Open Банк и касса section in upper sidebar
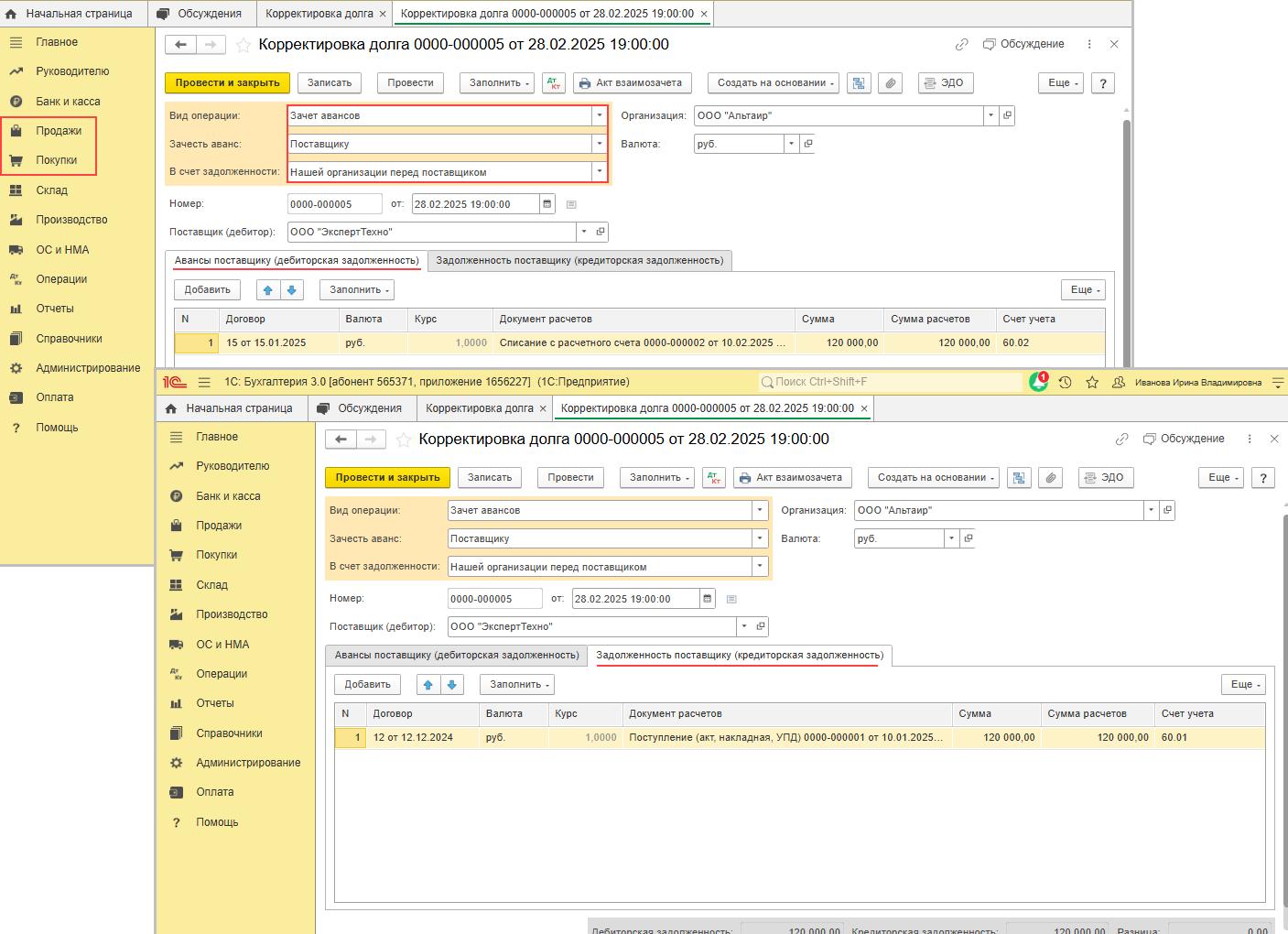 [x=68, y=102]
